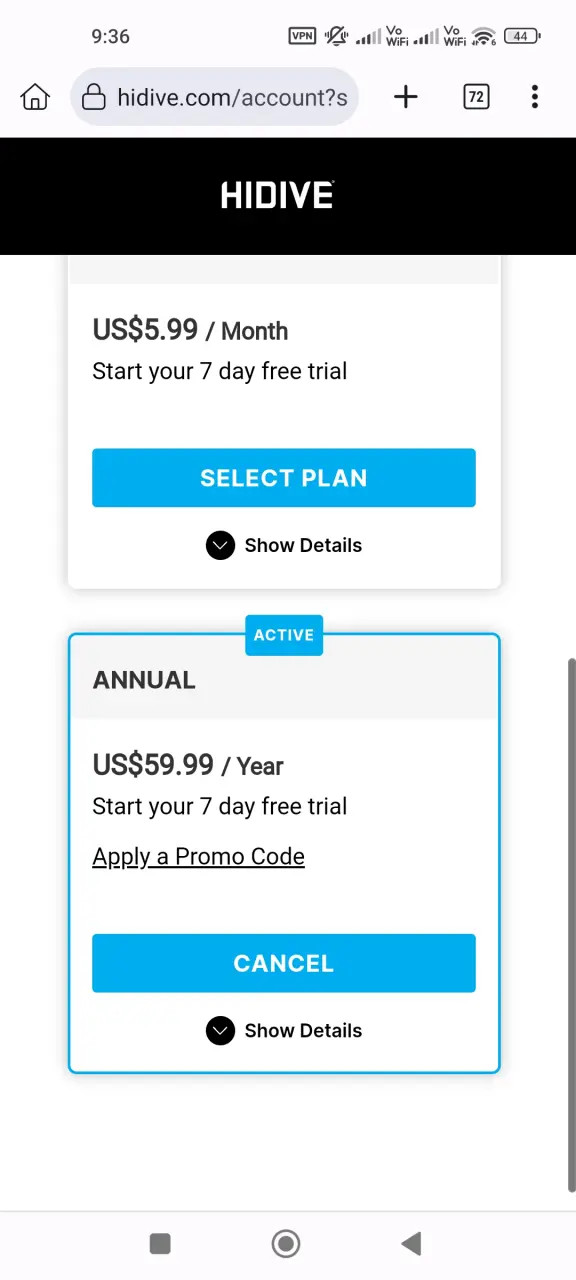576x1280 pixels.
Task: Tap the Android recent apps square button
Action: tap(160, 1243)
